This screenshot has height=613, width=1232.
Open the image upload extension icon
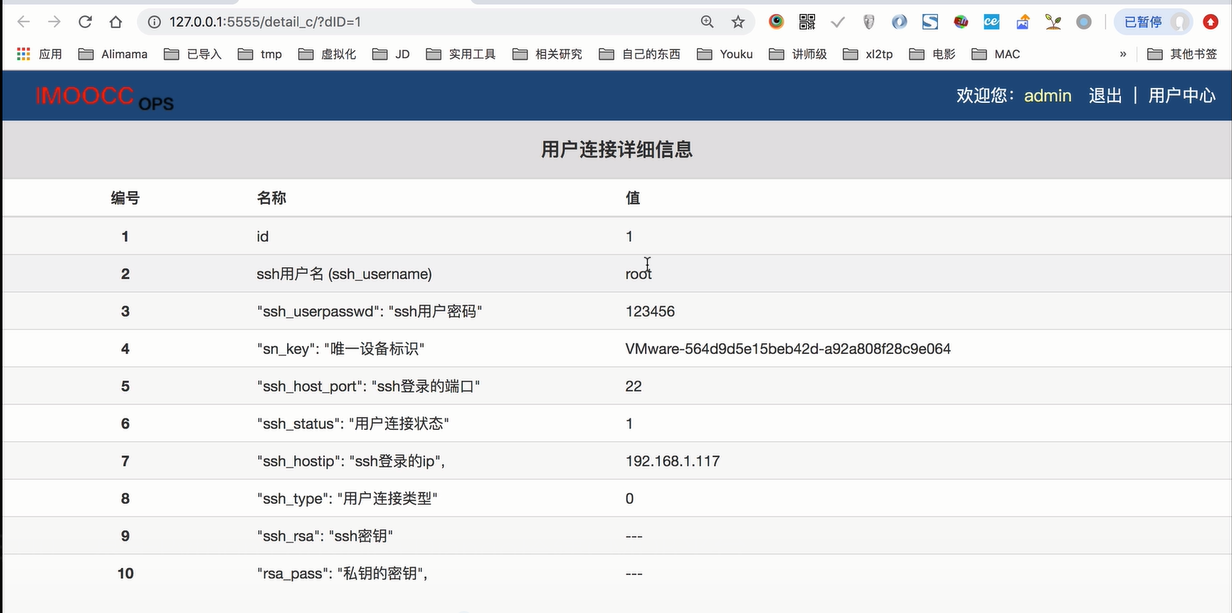pyautogui.click(x=1022, y=21)
